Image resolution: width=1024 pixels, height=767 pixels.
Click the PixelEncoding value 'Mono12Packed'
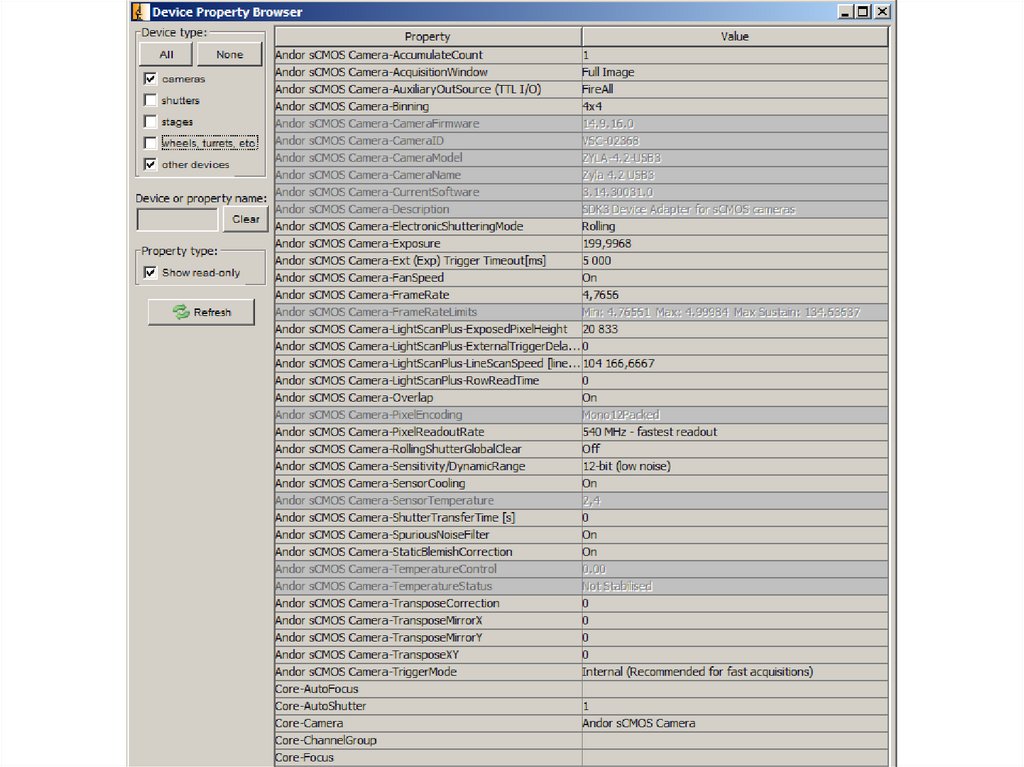(735, 414)
